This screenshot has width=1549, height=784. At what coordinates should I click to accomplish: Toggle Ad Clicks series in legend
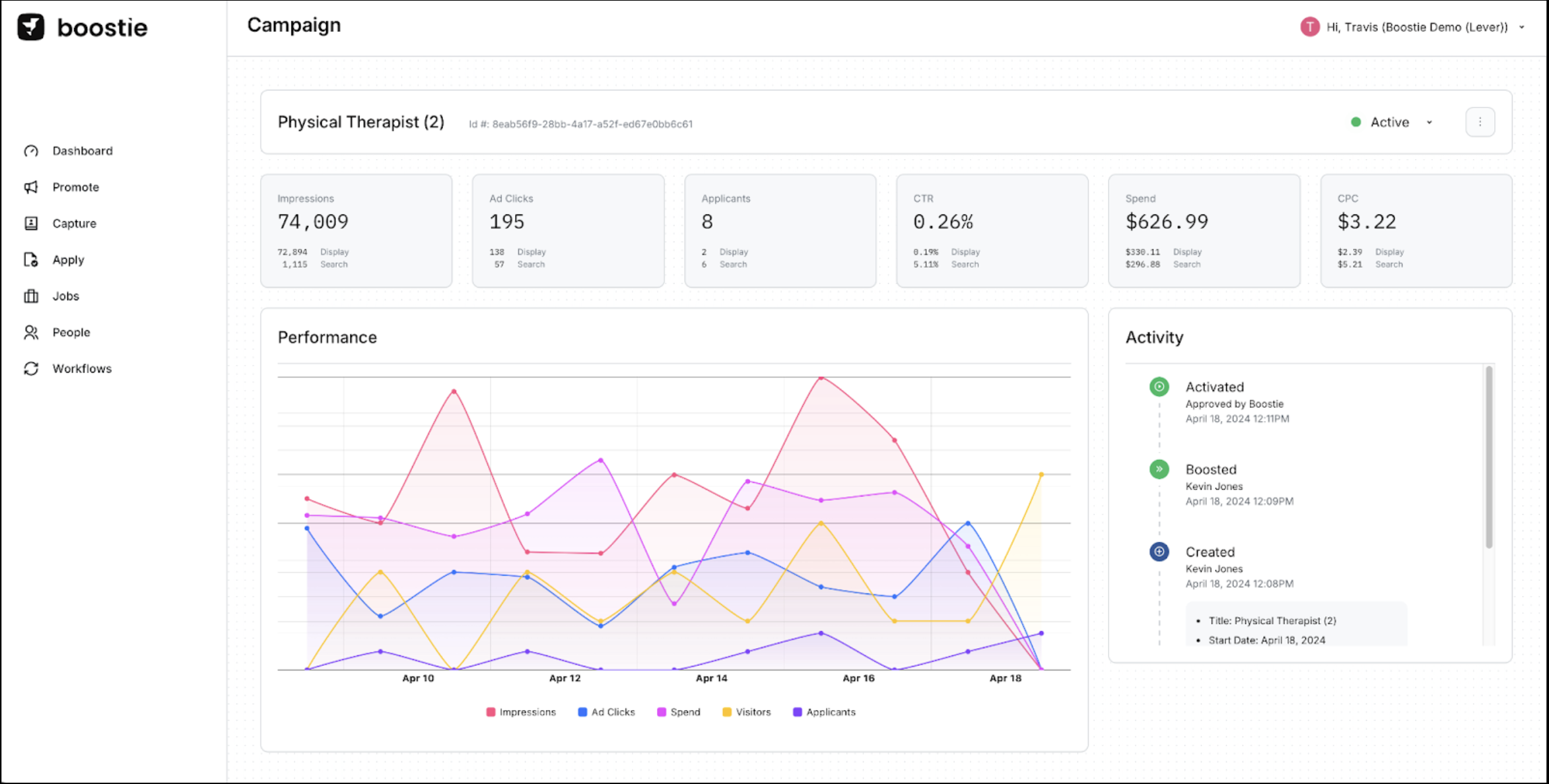pyautogui.click(x=606, y=712)
